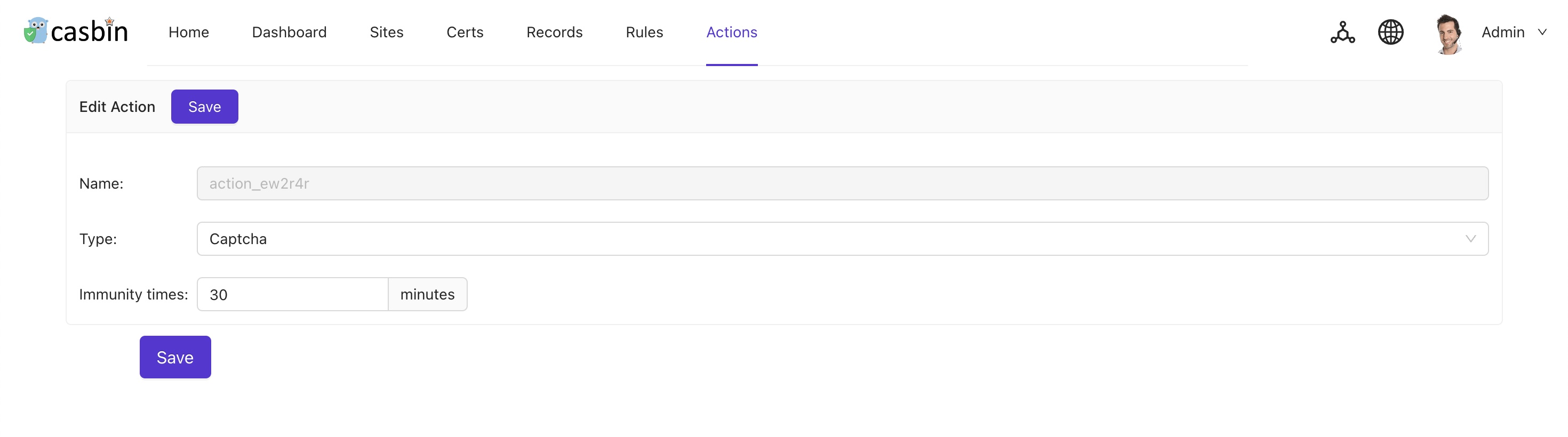1568x437 pixels.
Task: Go to the Home tab
Action: click(x=189, y=33)
